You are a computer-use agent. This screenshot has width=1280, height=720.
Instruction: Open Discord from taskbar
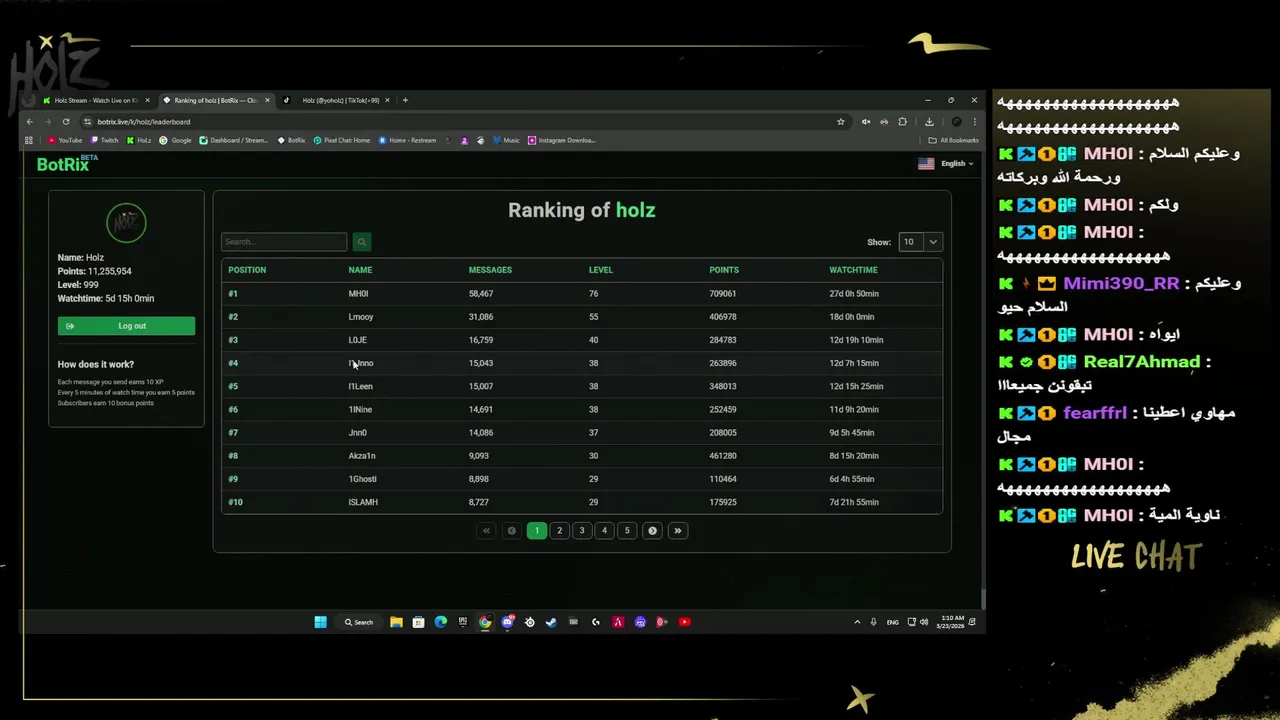tap(507, 622)
